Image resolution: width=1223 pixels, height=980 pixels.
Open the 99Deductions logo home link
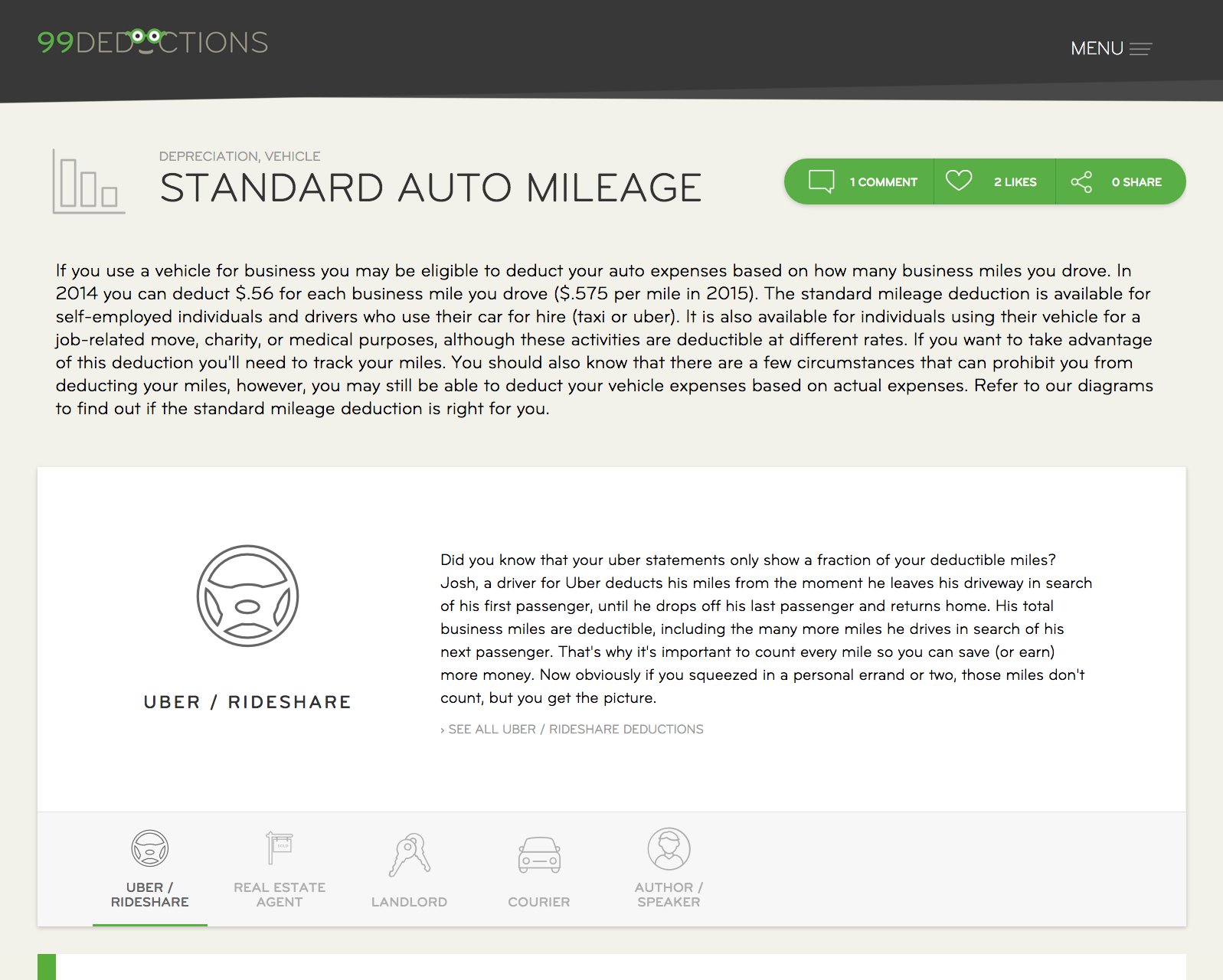152,41
